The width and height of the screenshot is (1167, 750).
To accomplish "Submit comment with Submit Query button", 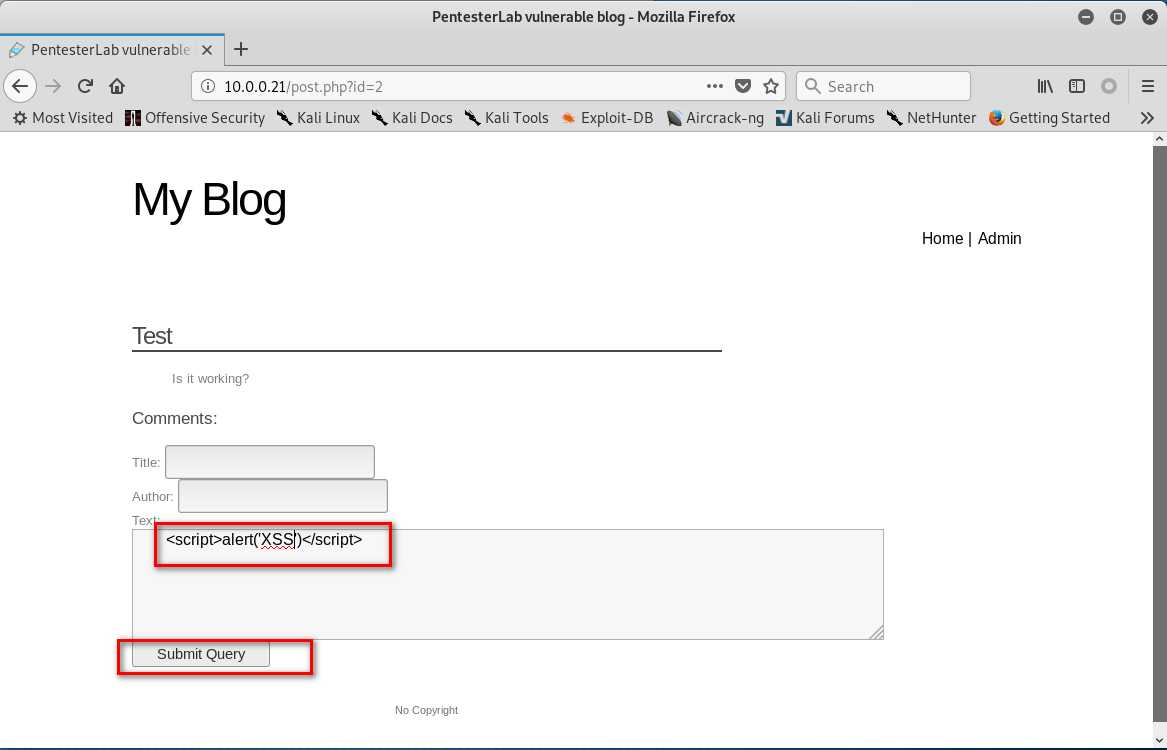I will [201, 654].
